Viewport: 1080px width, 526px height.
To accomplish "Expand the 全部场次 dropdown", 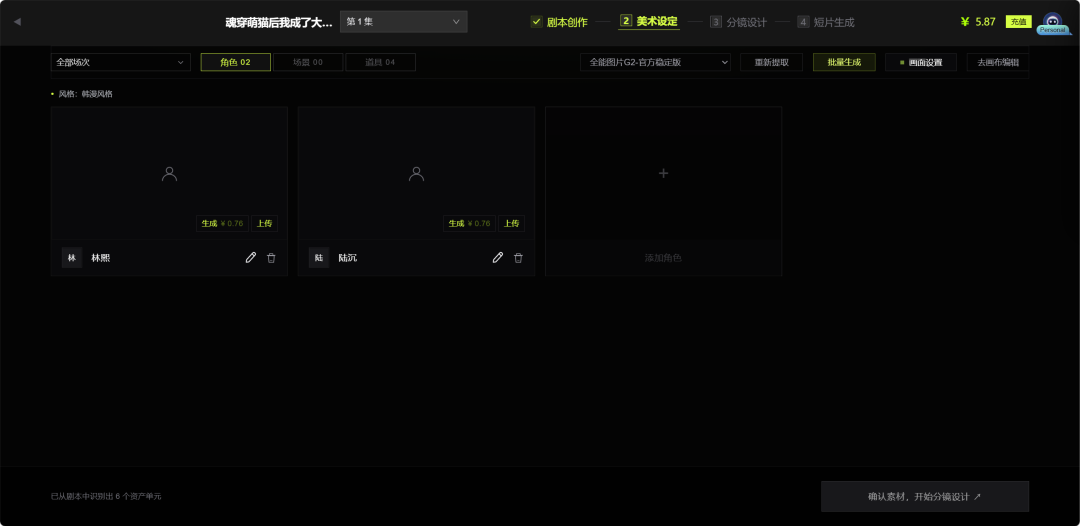I will 121,63.
